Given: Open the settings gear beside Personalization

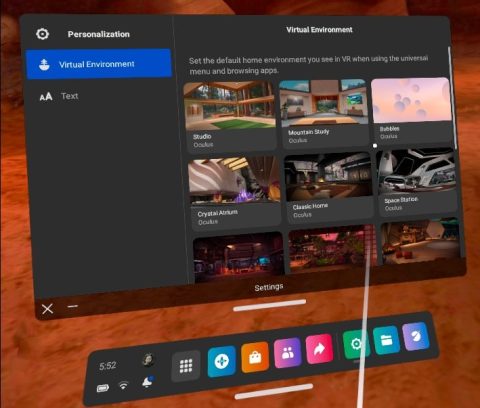Looking at the screenshot, I should pos(42,34).
